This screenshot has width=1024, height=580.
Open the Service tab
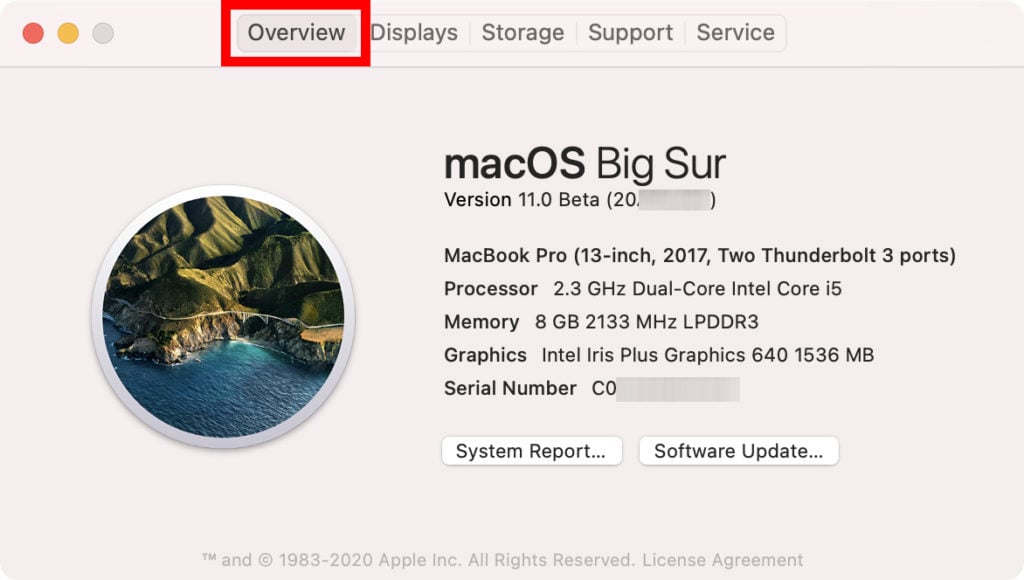click(x=736, y=32)
